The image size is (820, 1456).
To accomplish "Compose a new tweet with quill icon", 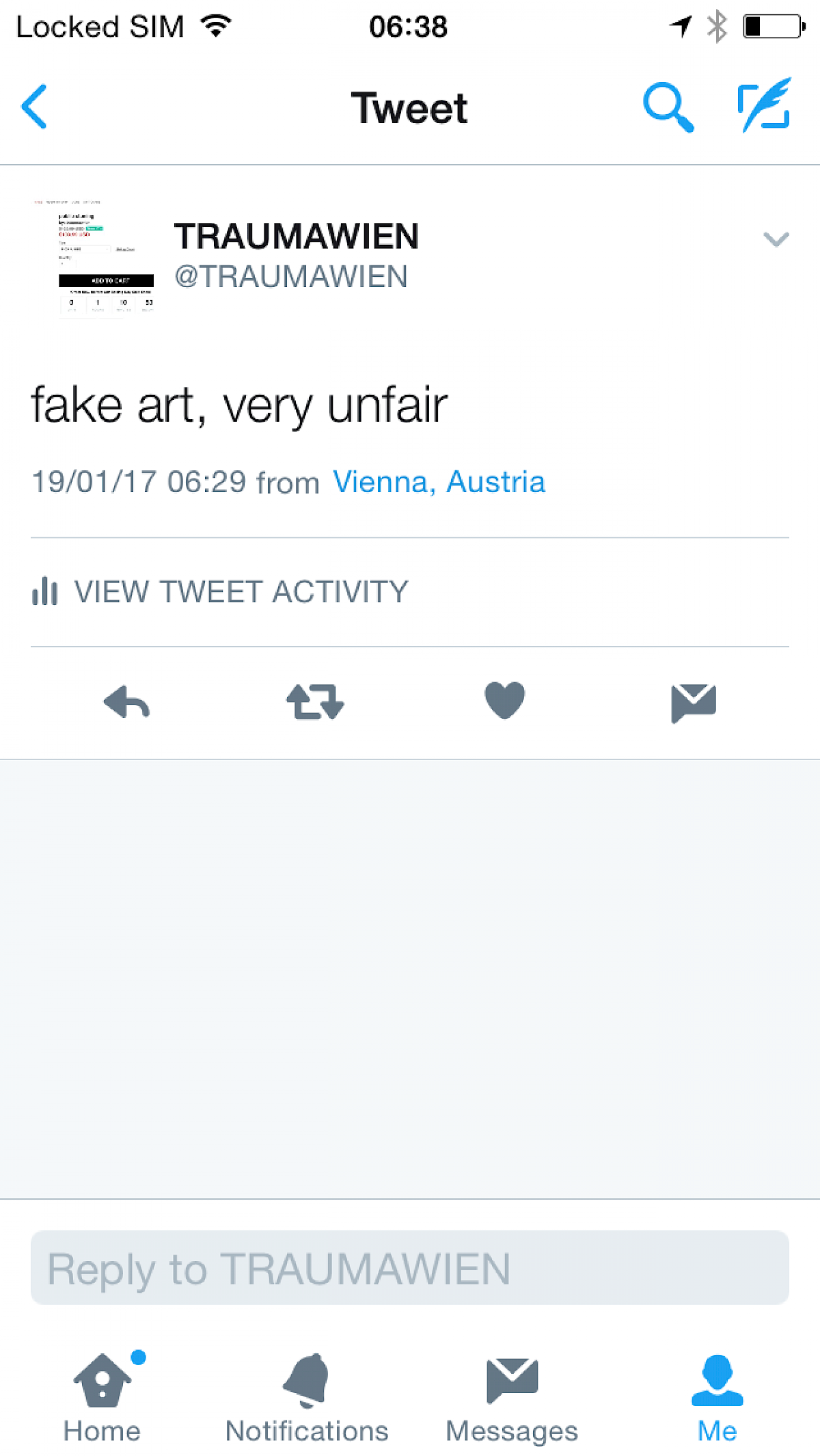I will 764,105.
